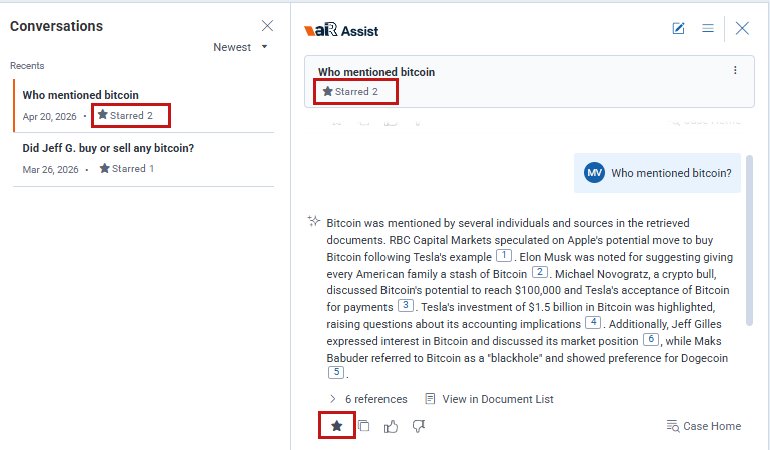The height and width of the screenshot is (450, 770).
Task: Copy the answer with the copy icon
Action: 363,426
